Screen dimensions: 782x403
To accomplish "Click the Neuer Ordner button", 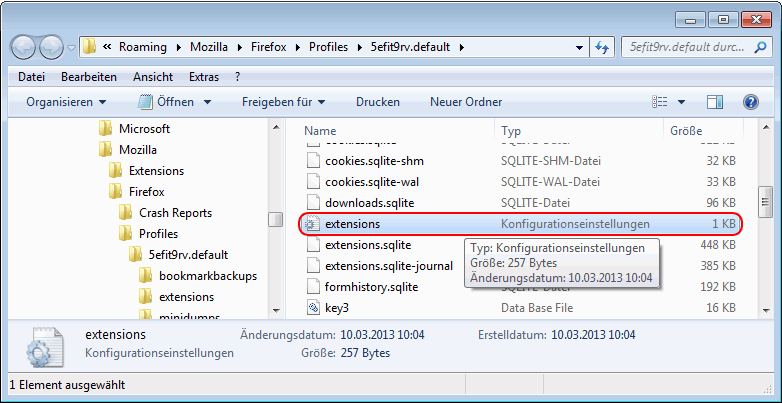I will click(465, 102).
